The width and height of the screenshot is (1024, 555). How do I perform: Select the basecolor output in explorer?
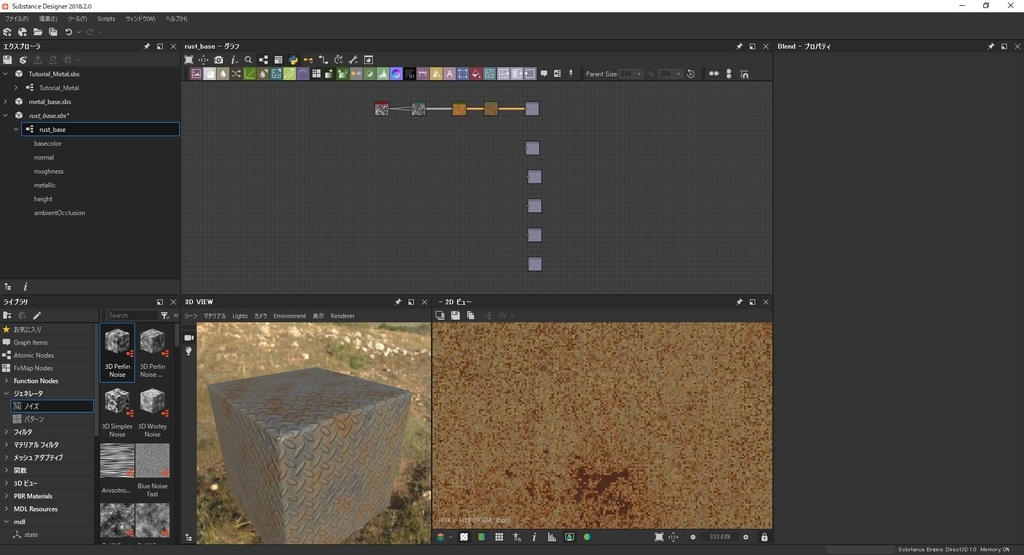point(48,143)
